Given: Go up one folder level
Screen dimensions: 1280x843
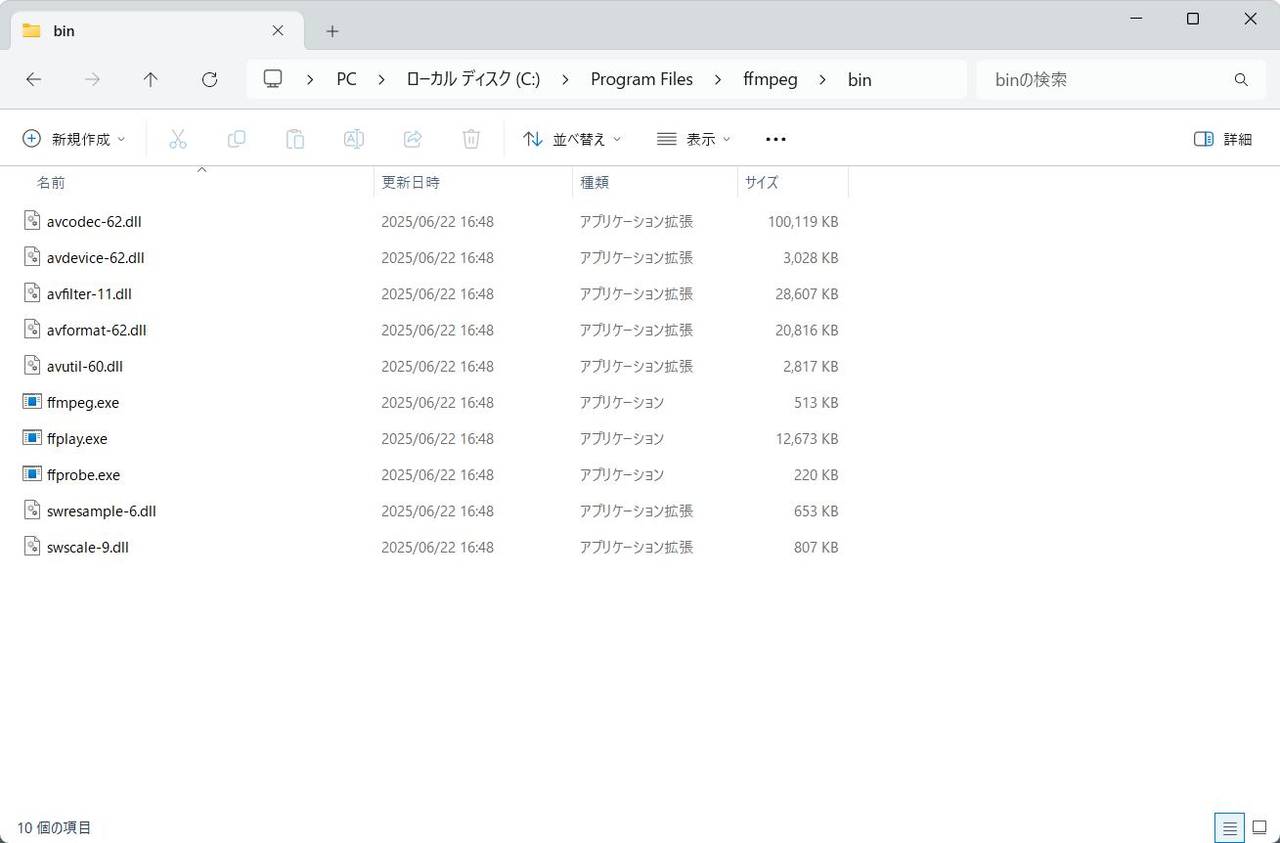Looking at the screenshot, I should (x=150, y=79).
